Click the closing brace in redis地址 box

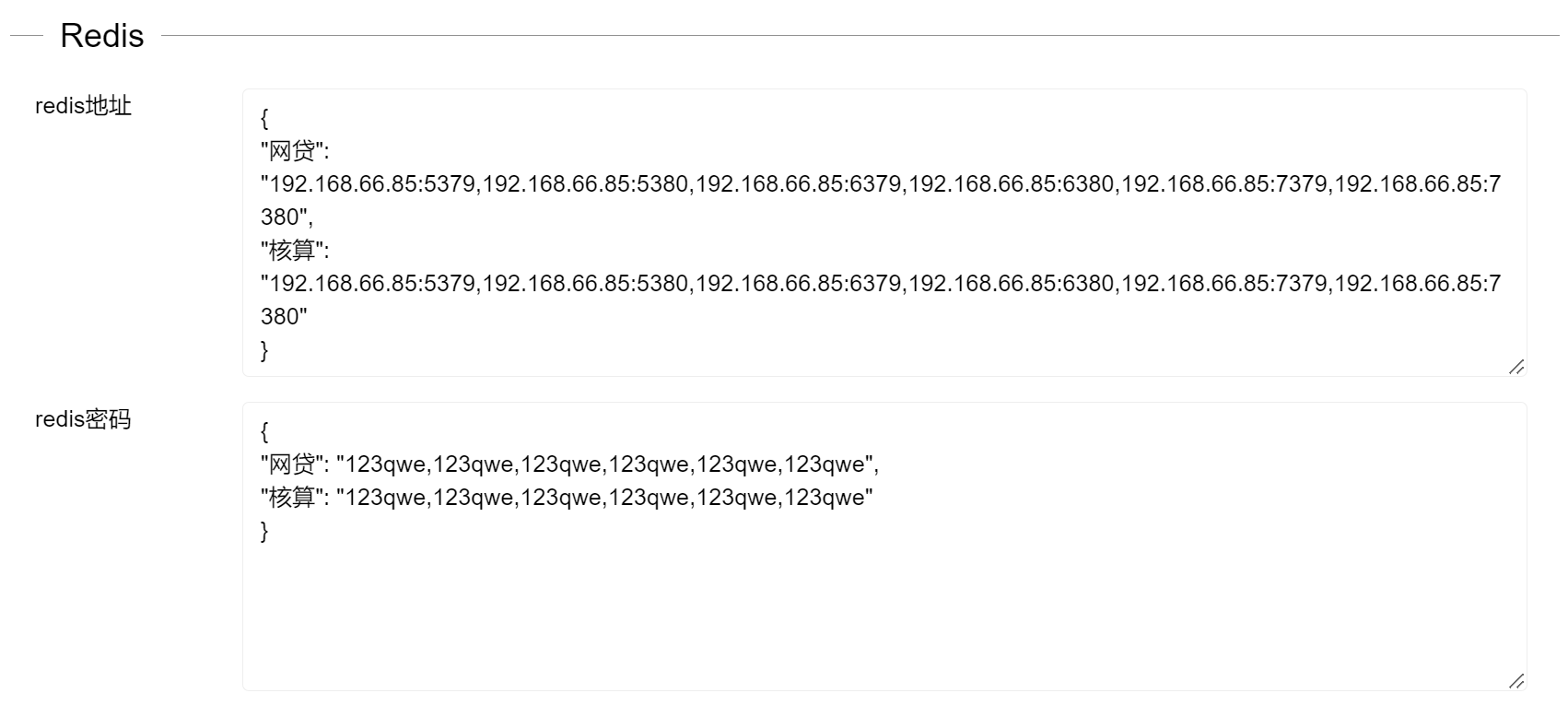pyautogui.click(x=264, y=350)
